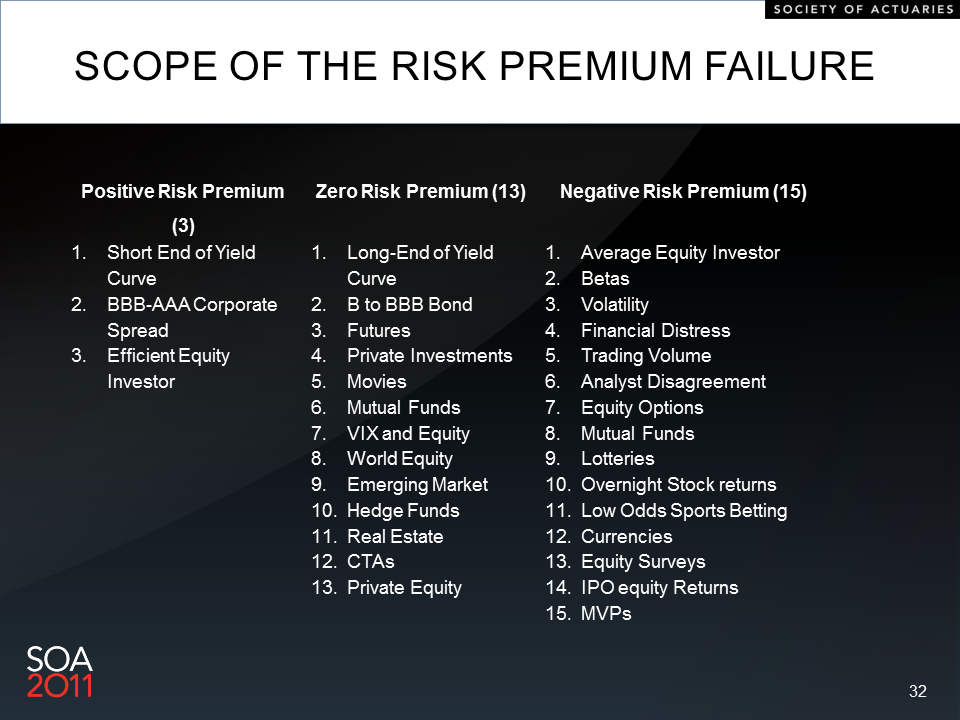Click 'Long-End of Yield Curve' item
This screenshot has width=960, height=720.
pos(420,265)
